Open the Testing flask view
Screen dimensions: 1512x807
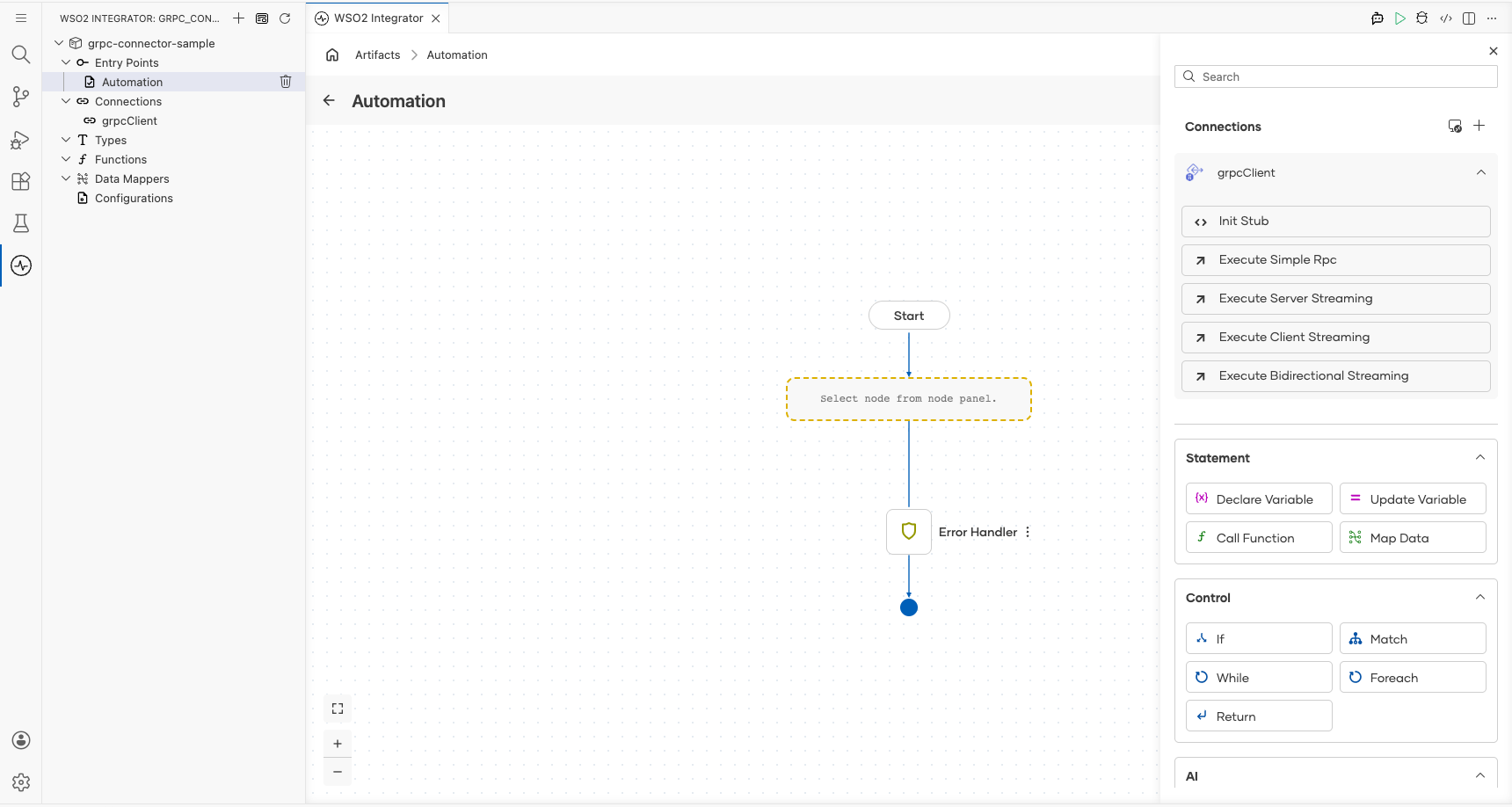[x=21, y=223]
